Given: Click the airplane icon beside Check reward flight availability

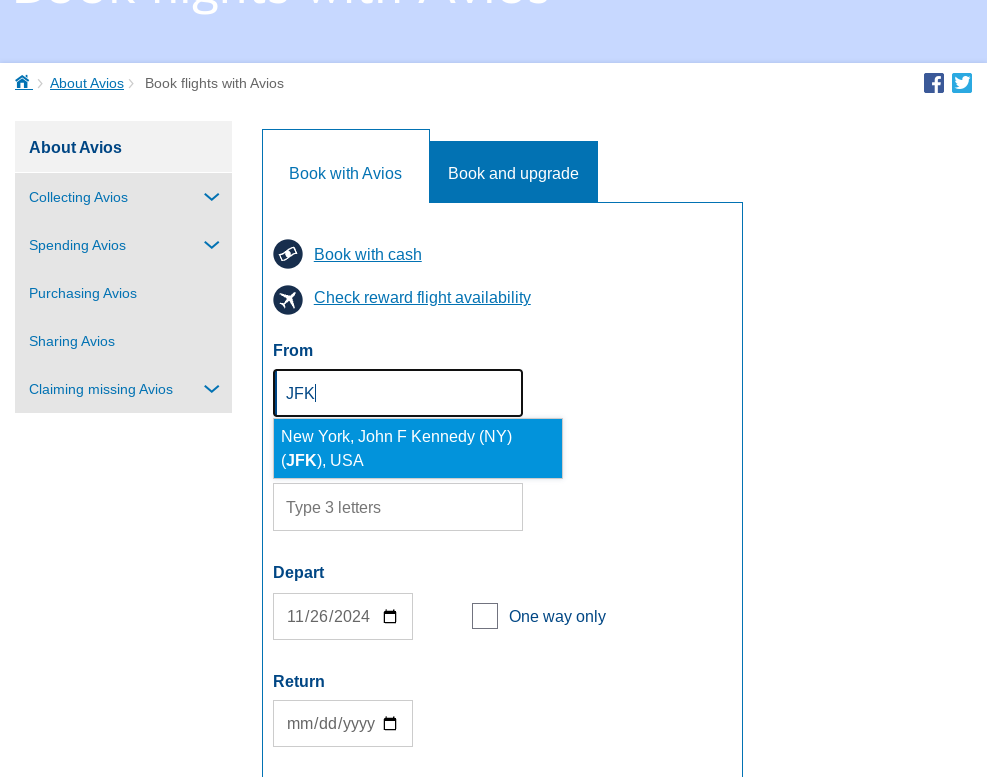Looking at the screenshot, I should point(288,299).
